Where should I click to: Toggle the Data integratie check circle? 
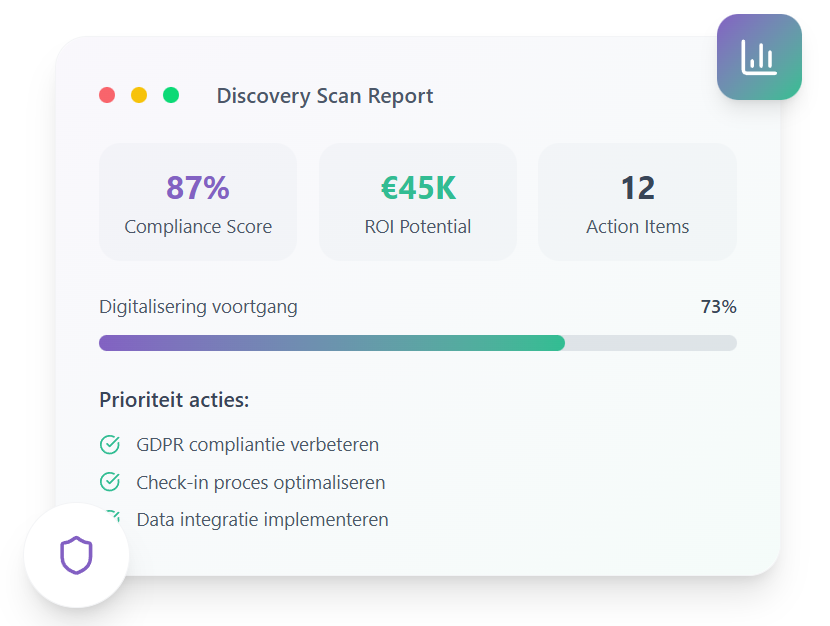point(115,516)
